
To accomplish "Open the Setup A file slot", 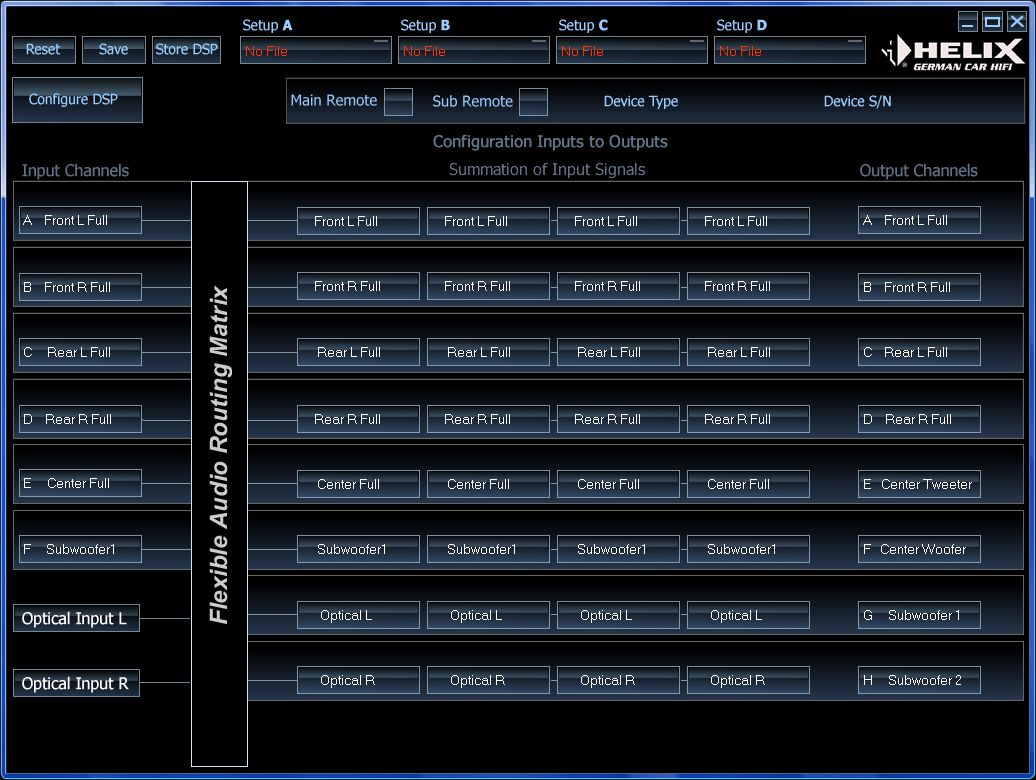I will pyautogui.click(x=315, y=51).
